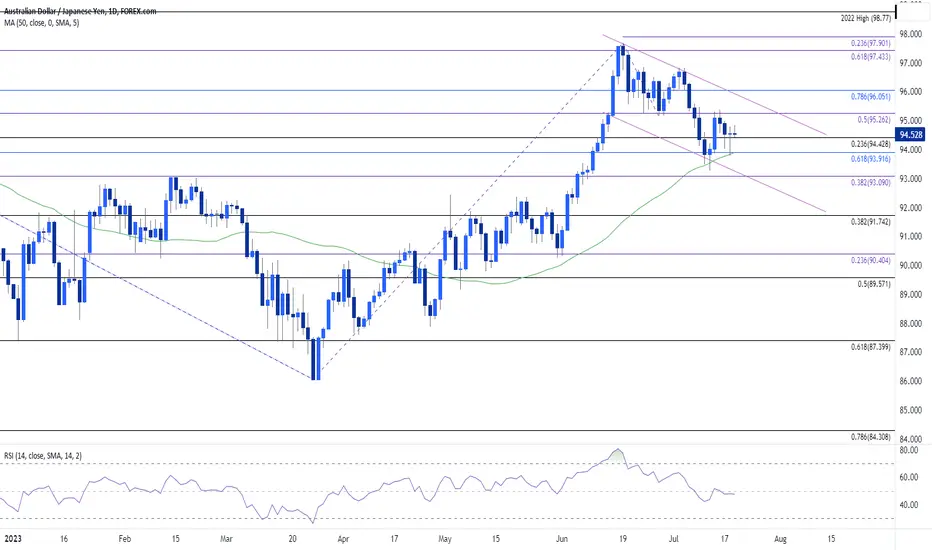Click the 88.000 price axis value
Viewport: 932px width, 550px height.
(911, 323)
